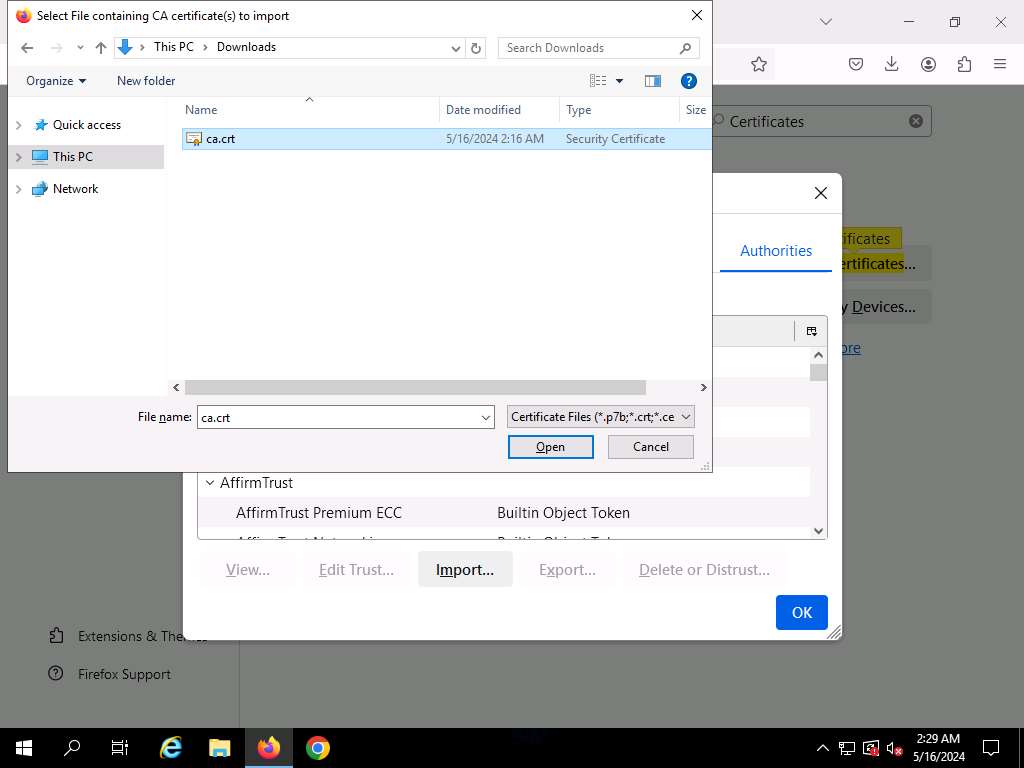Click the Open button
1024x768 pixels.
[x=550, y=447]
